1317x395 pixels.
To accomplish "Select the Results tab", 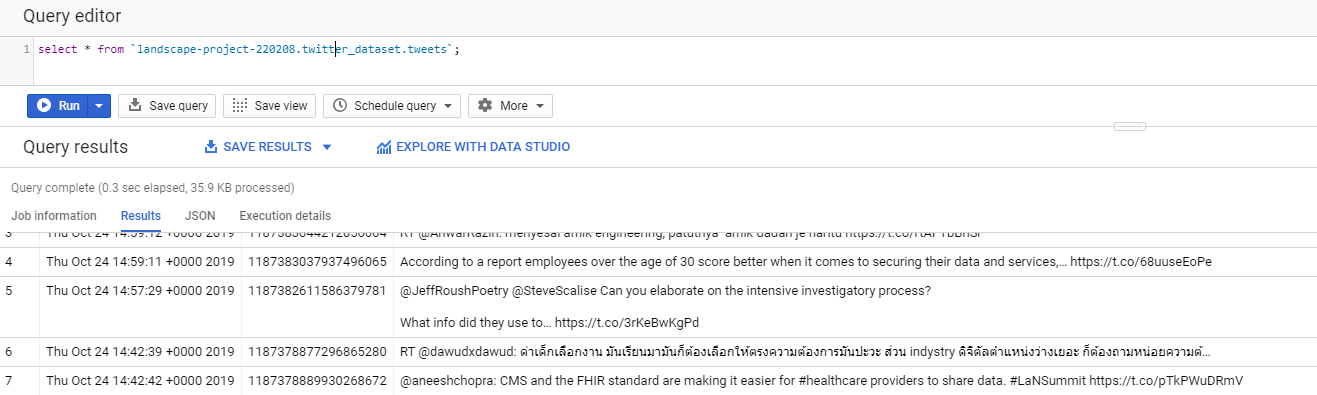I will [141, 216].
